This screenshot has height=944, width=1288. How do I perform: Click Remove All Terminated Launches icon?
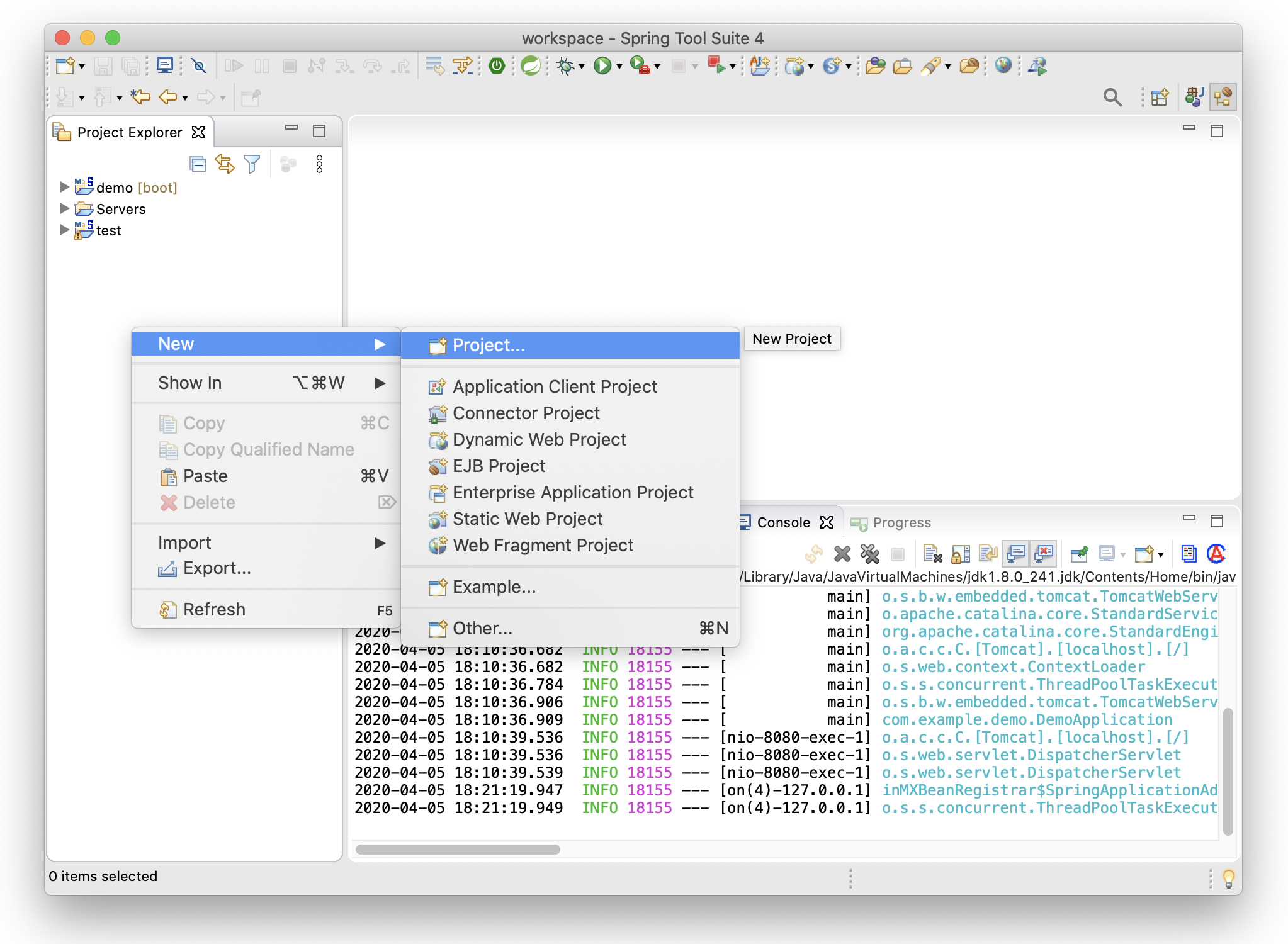point(870,554)
